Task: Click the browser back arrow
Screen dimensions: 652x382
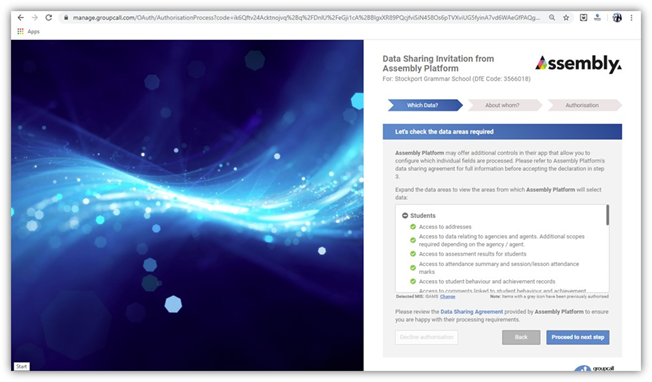Action: [21, 17]
